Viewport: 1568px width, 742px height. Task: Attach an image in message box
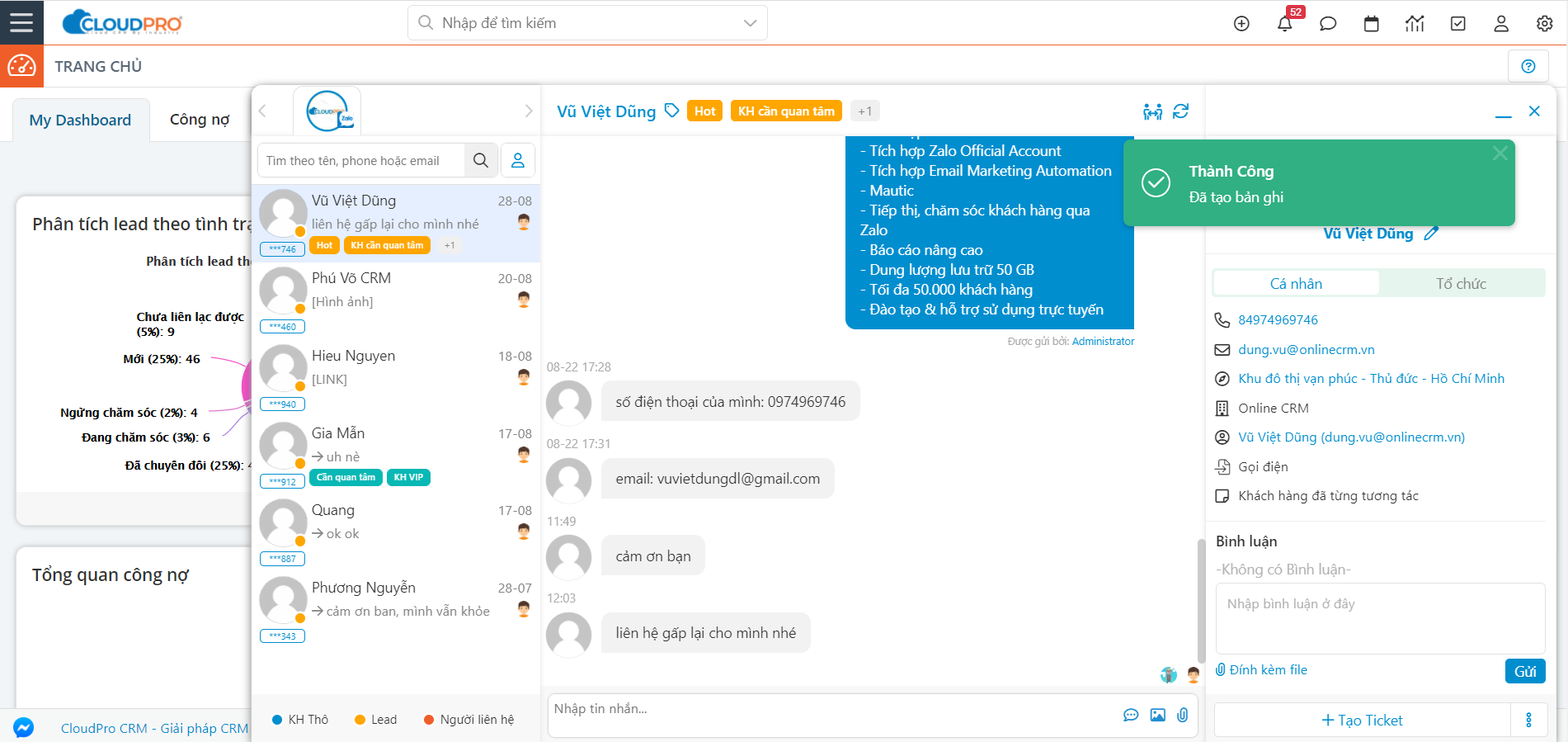[1158, 715]
